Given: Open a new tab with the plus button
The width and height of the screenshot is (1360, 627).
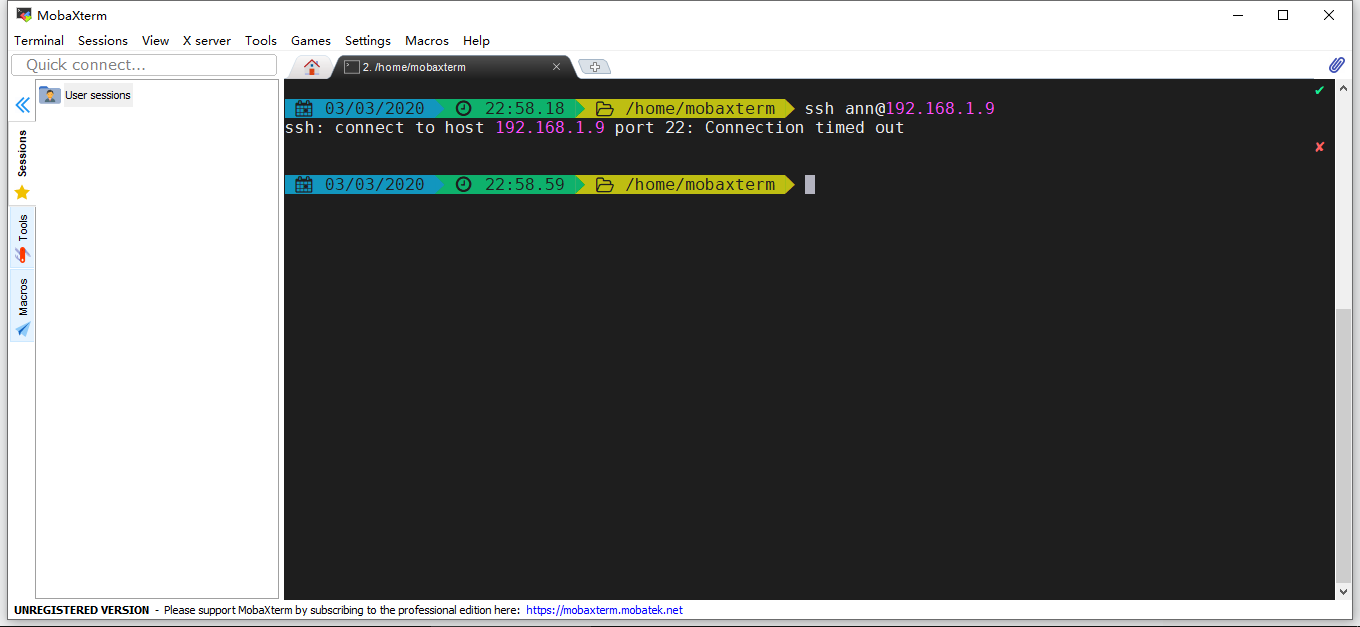Looking at the screenshot, I should point(594,67).
